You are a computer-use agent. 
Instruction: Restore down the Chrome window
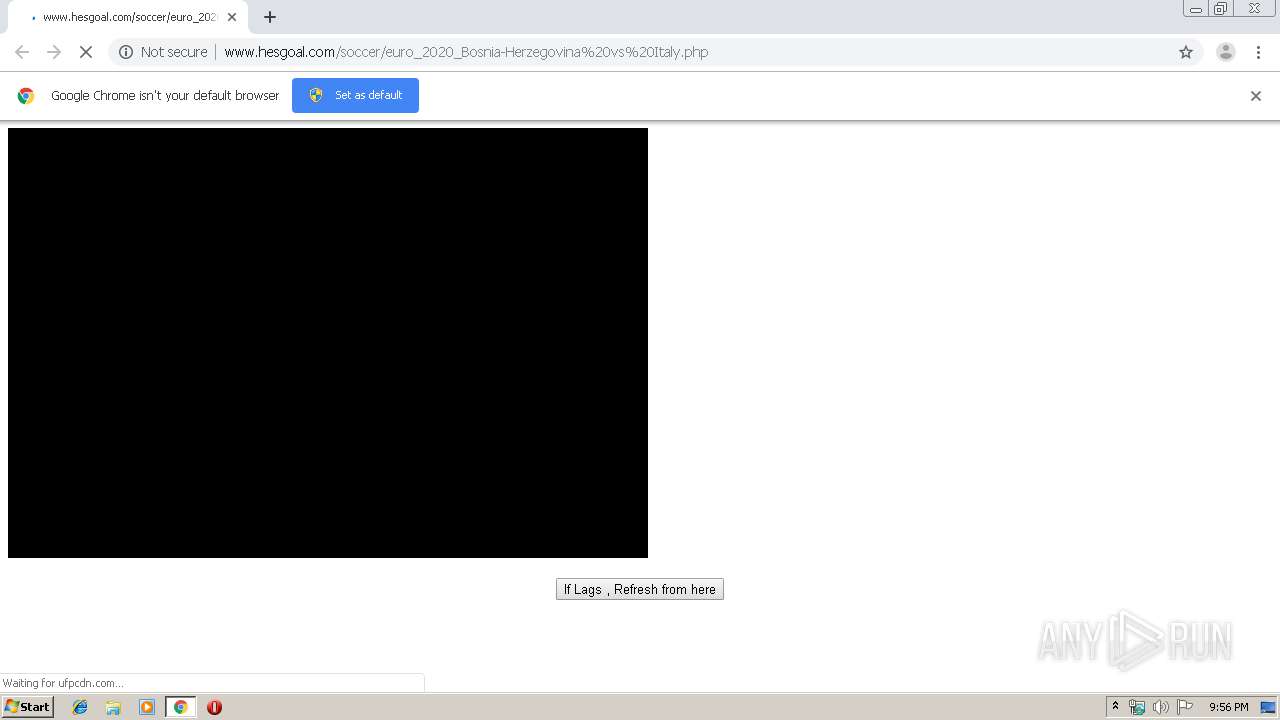(x=1221, y=8)
